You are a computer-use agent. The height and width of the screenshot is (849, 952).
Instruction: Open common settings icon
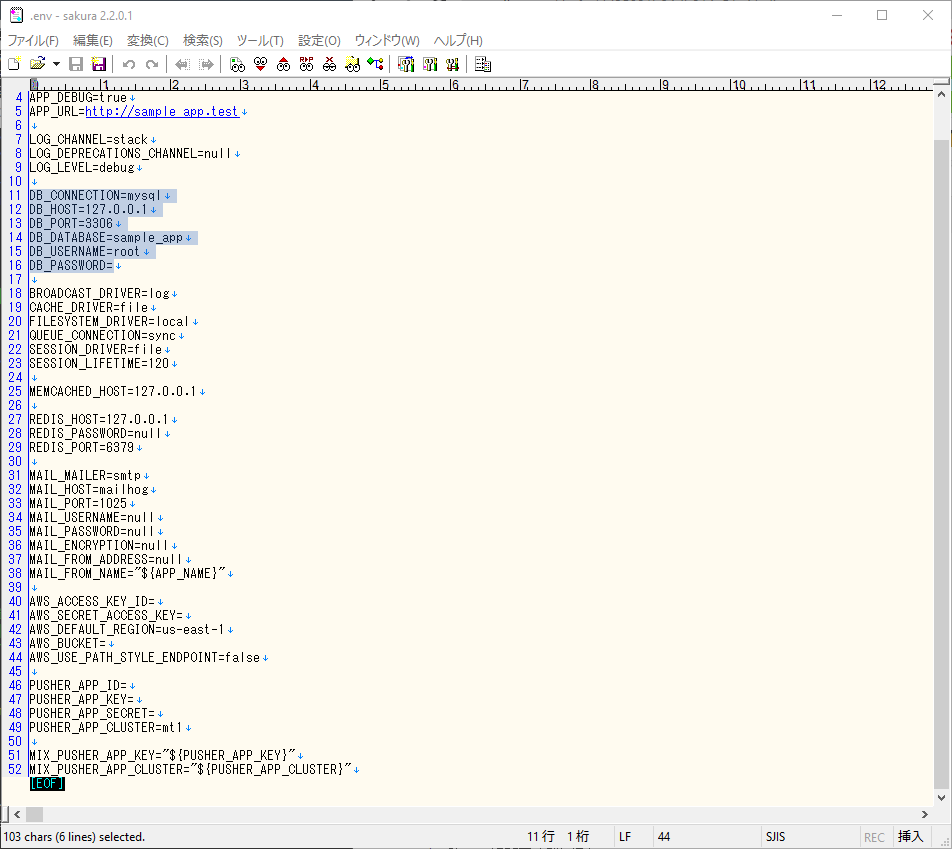click(452, 64)
